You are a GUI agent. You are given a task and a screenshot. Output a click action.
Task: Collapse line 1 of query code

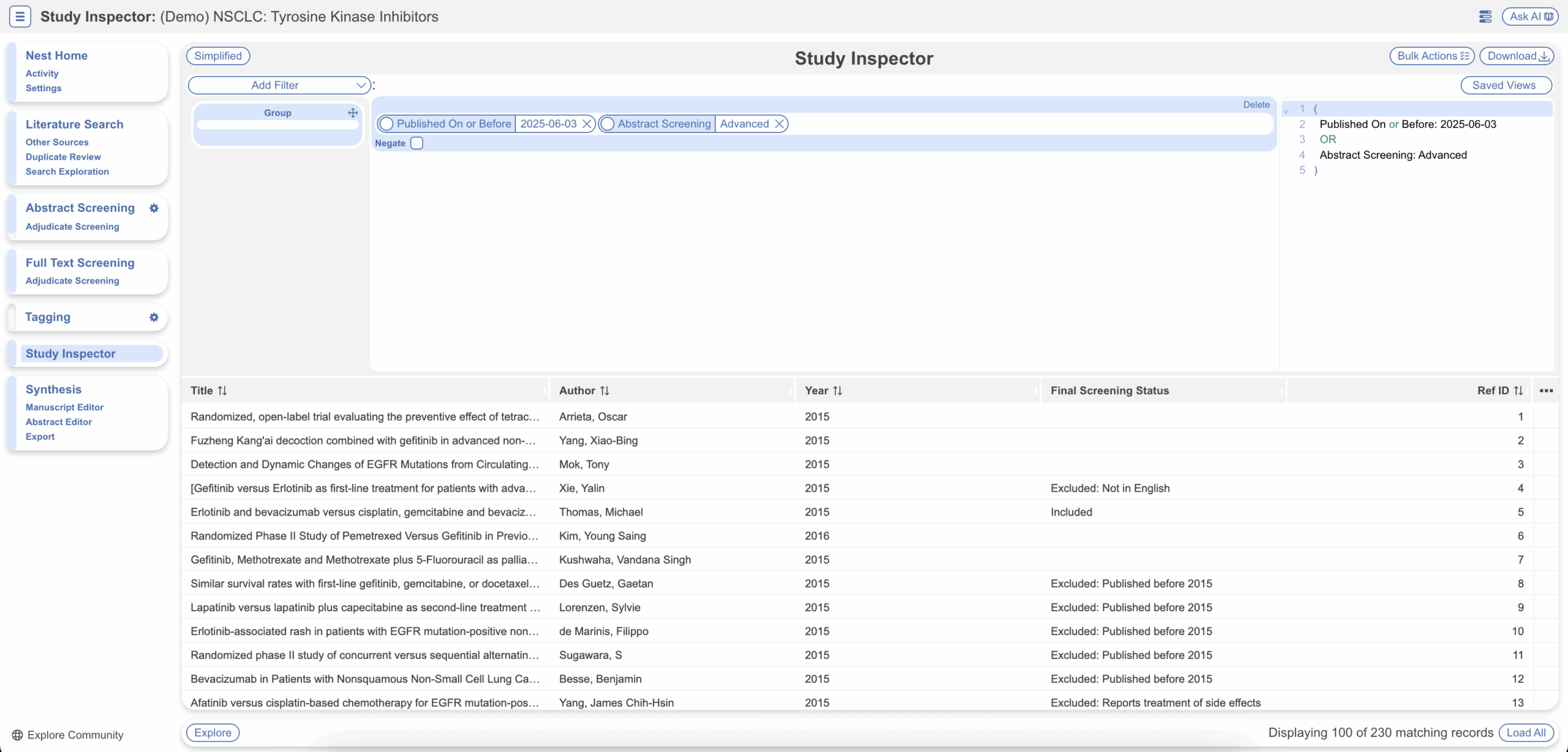click(x=1286, y=110)
